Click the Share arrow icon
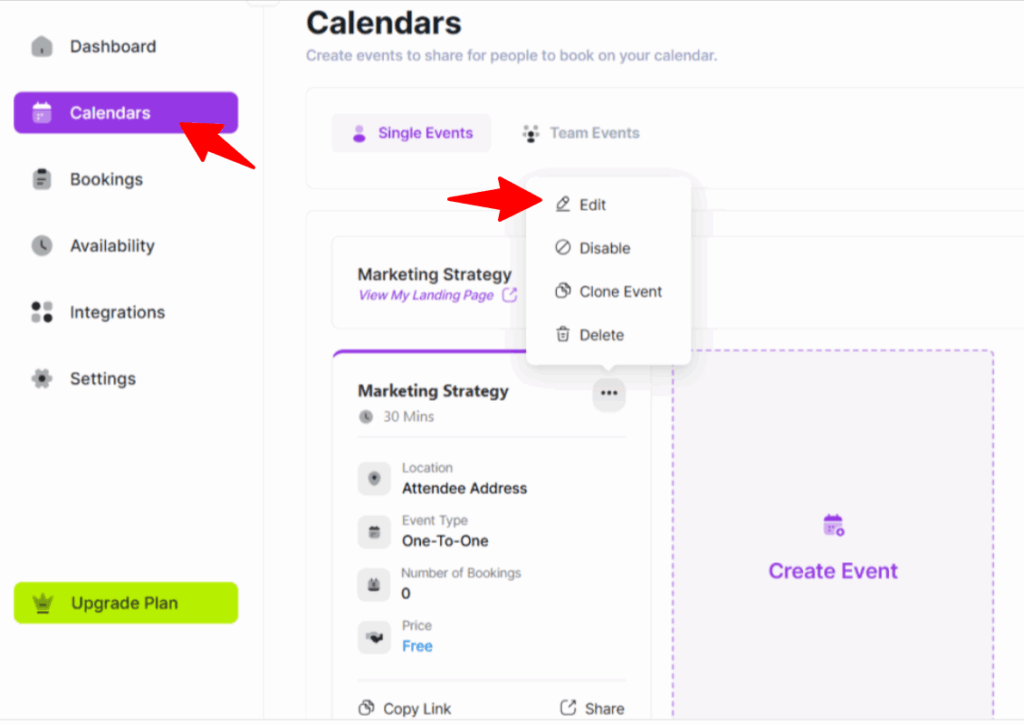The width and height of the screenshot is (1024, 725). [x=568, y=708]
